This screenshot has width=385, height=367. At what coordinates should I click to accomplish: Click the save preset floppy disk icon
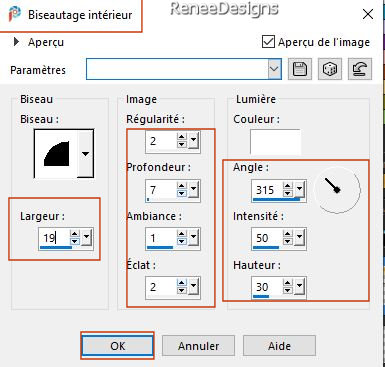click(300, 69)
